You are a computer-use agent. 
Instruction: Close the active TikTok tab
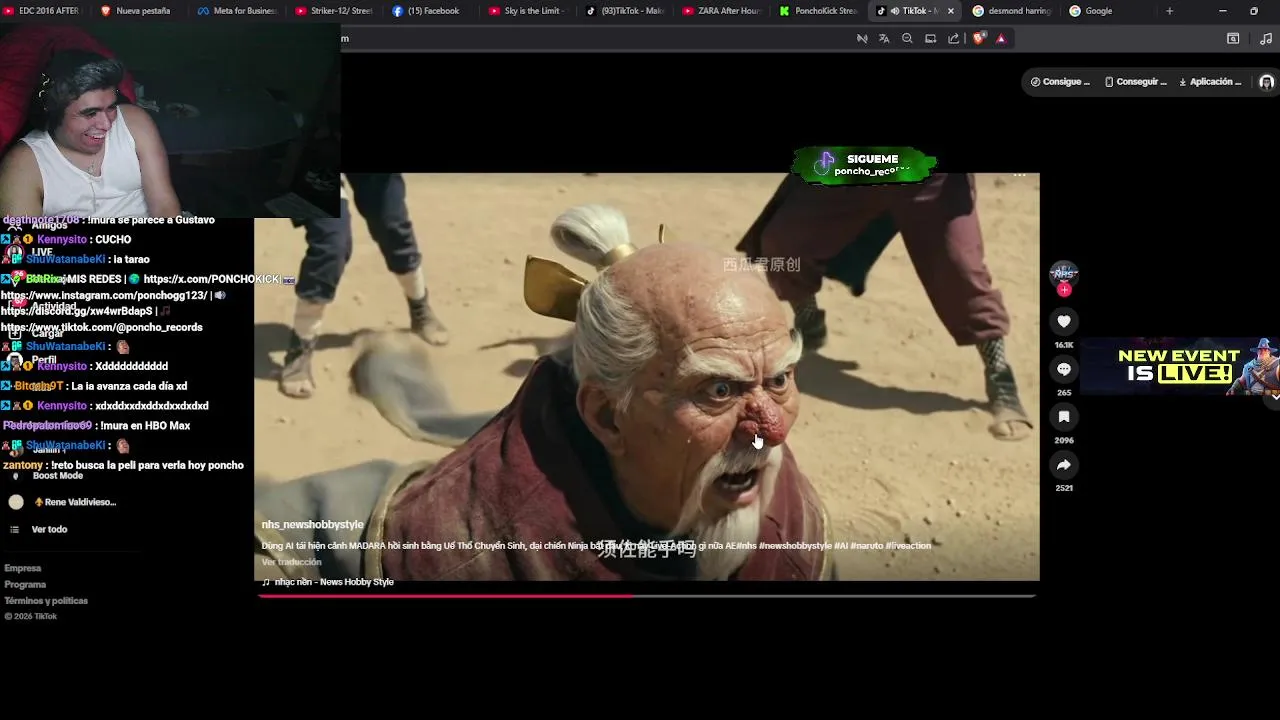951,11
